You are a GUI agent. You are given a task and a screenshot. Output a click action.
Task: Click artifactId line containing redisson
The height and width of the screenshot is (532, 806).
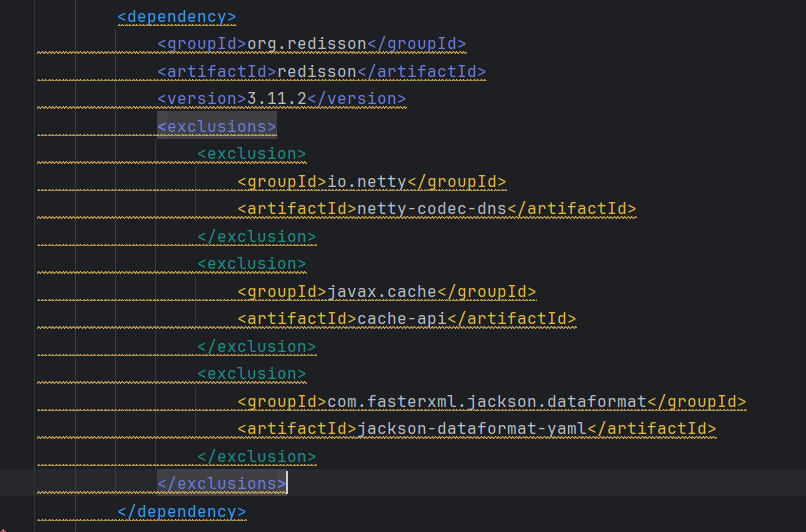[321, 72]
